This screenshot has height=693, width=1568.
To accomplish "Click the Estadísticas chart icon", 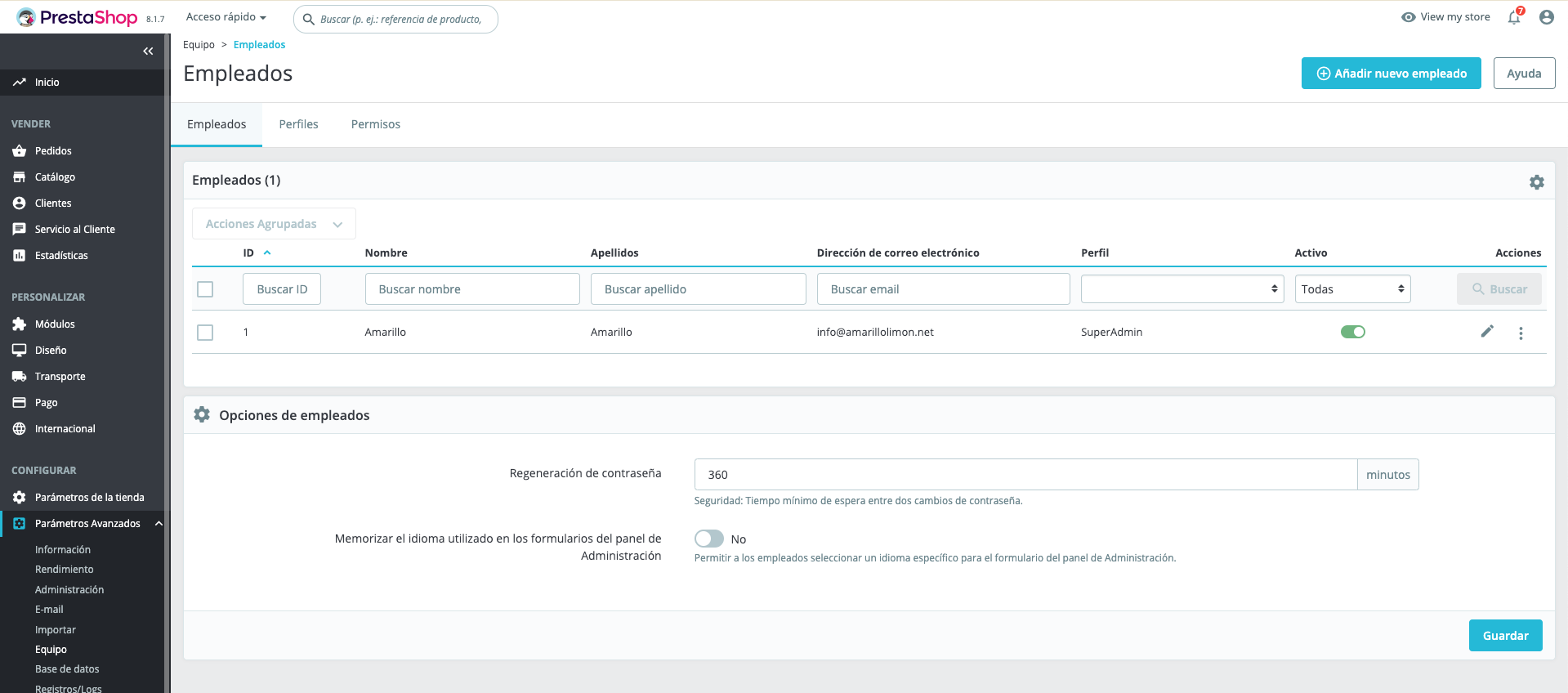I will pyautogui.click(x=19, y=255).
